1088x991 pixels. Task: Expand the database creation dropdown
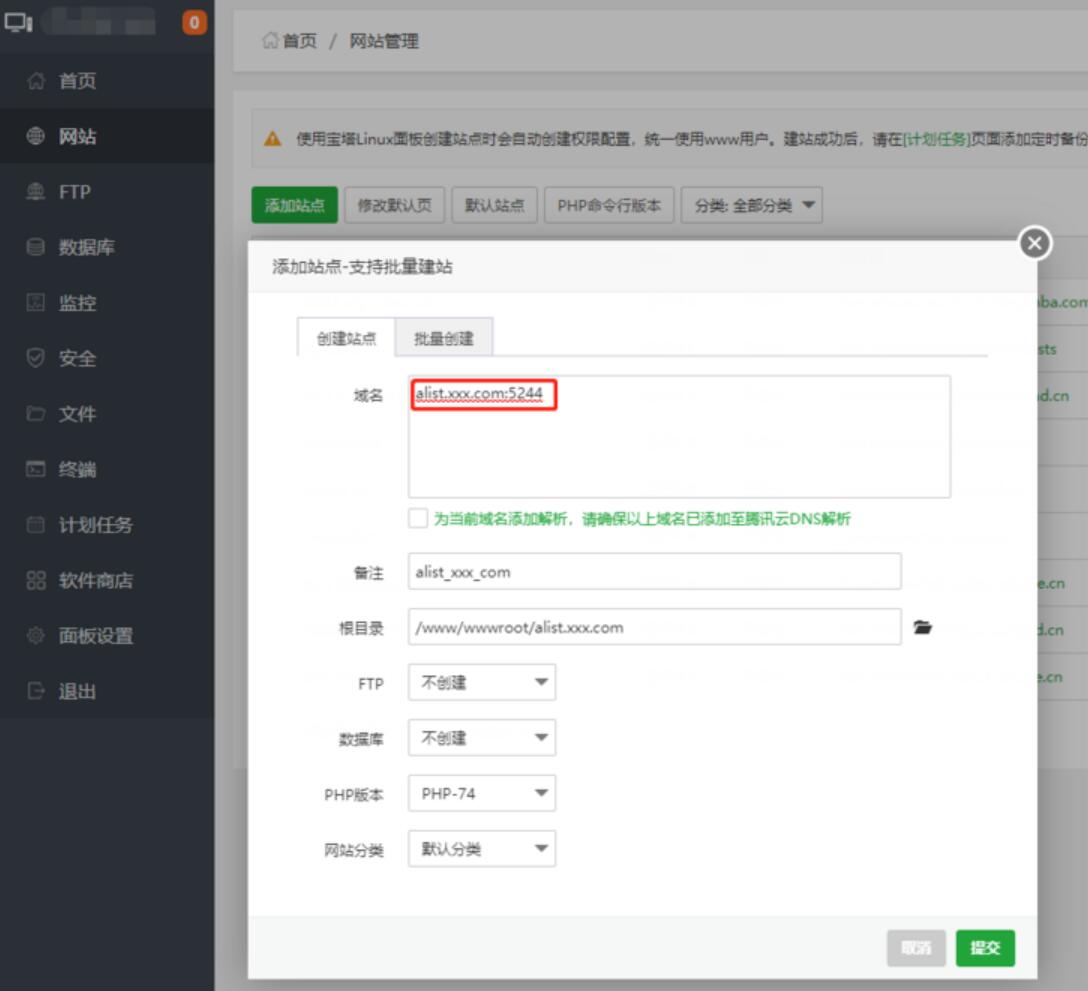[x=481, y=738]
